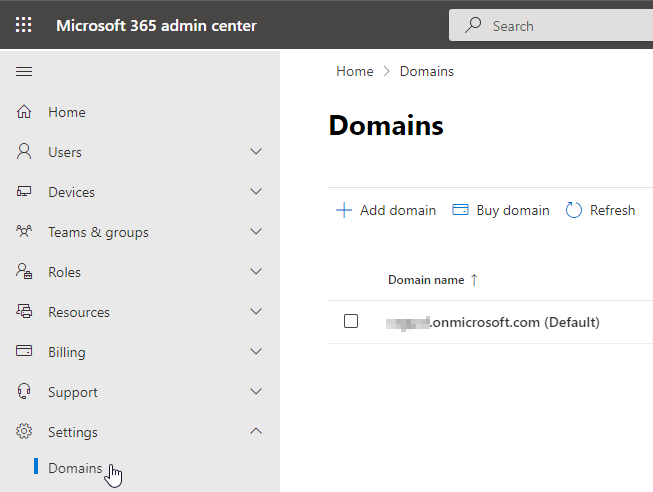The height and width of the screenshot is (492, 653).
Task: Open the app launcher waffle icon
Action: [23, 25]
